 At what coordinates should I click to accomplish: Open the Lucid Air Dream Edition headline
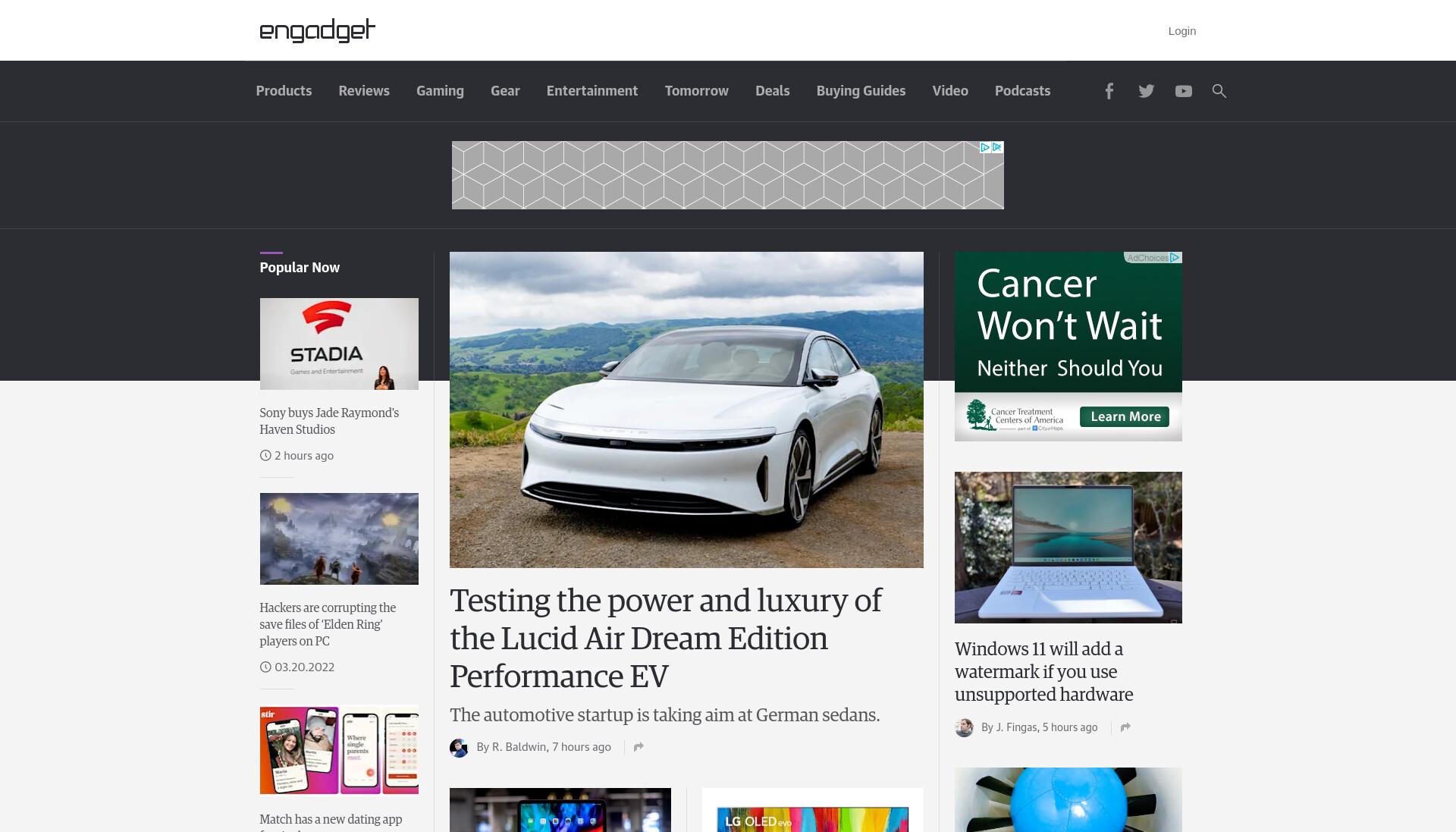(x=666, y=638)
